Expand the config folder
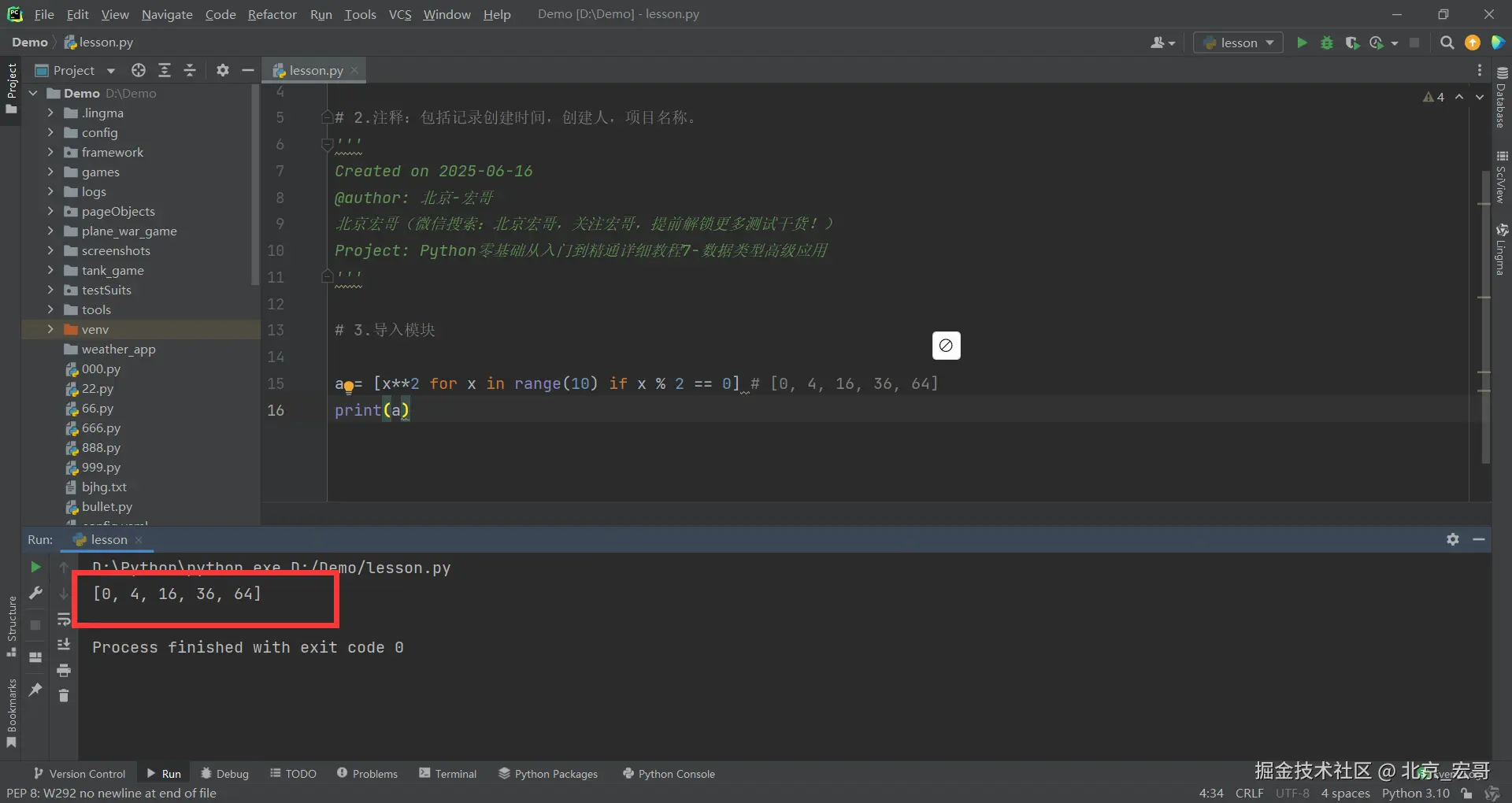 (50, 132)
